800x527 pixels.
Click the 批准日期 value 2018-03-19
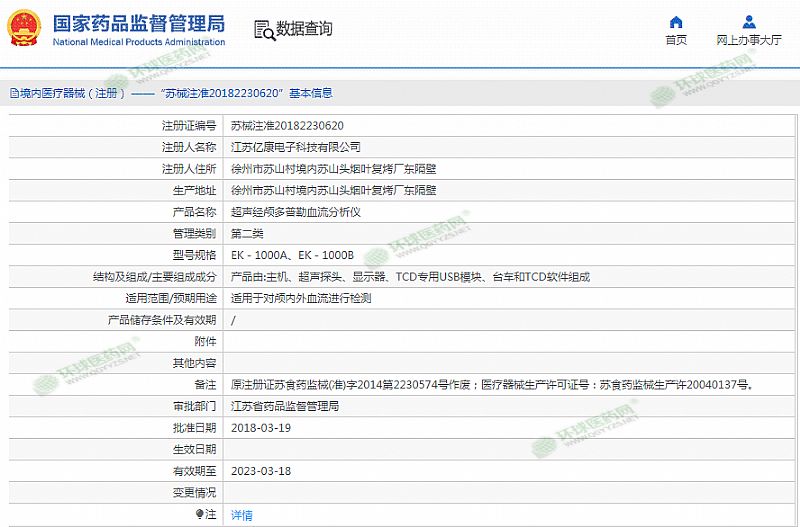[x=260, y=428]
